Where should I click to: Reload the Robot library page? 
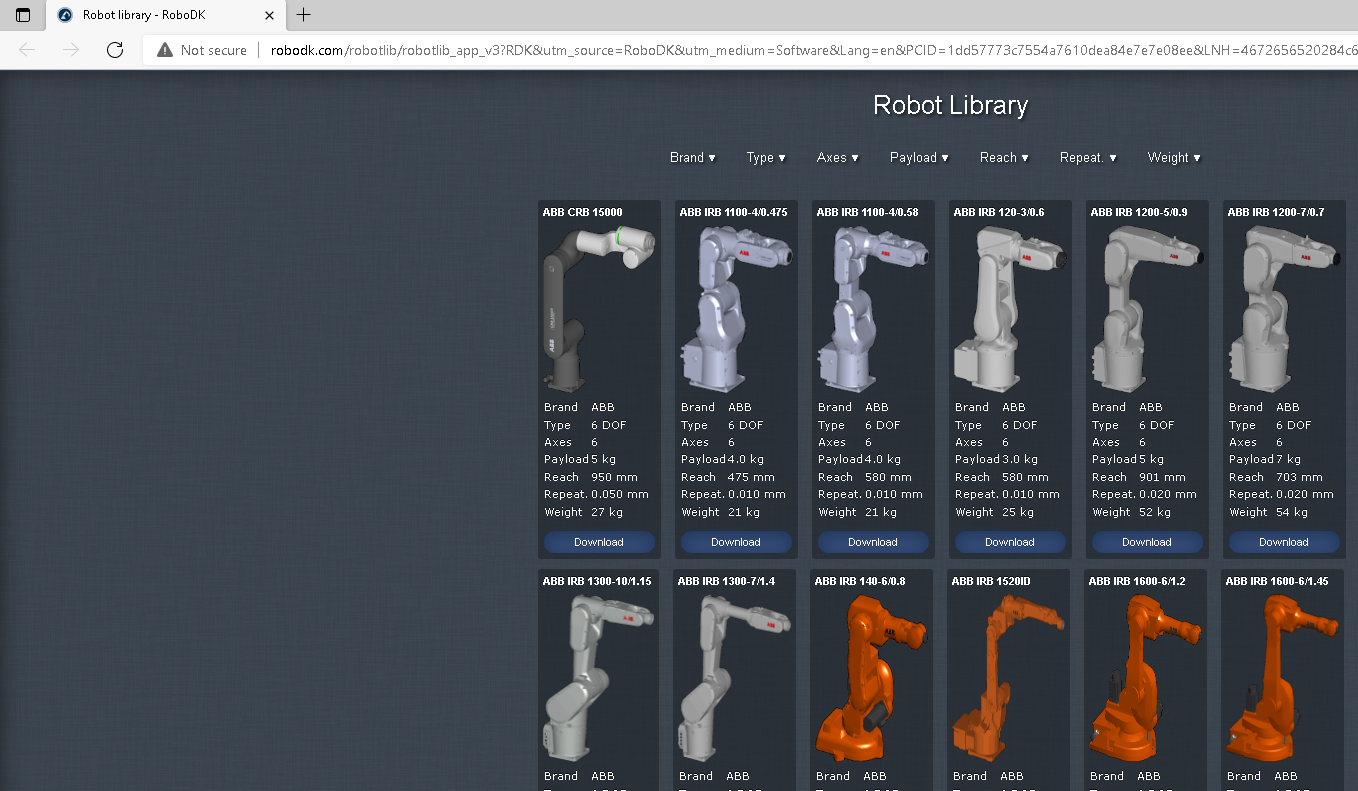(115, 50)
